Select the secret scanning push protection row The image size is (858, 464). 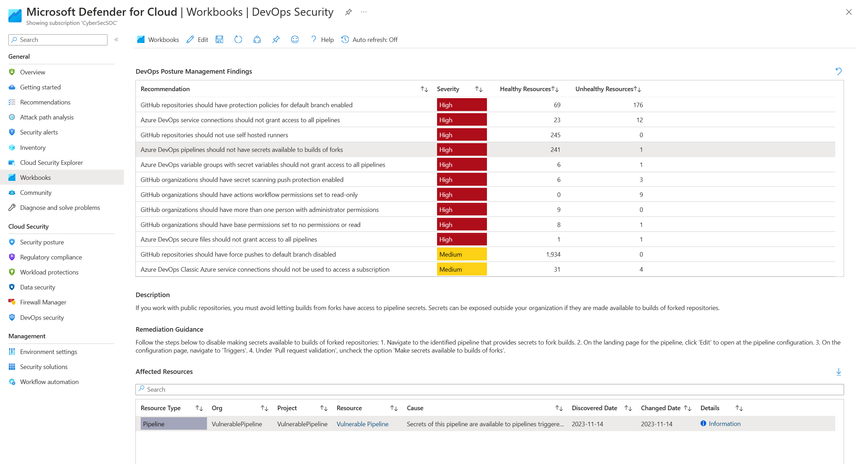pos(485,179)
